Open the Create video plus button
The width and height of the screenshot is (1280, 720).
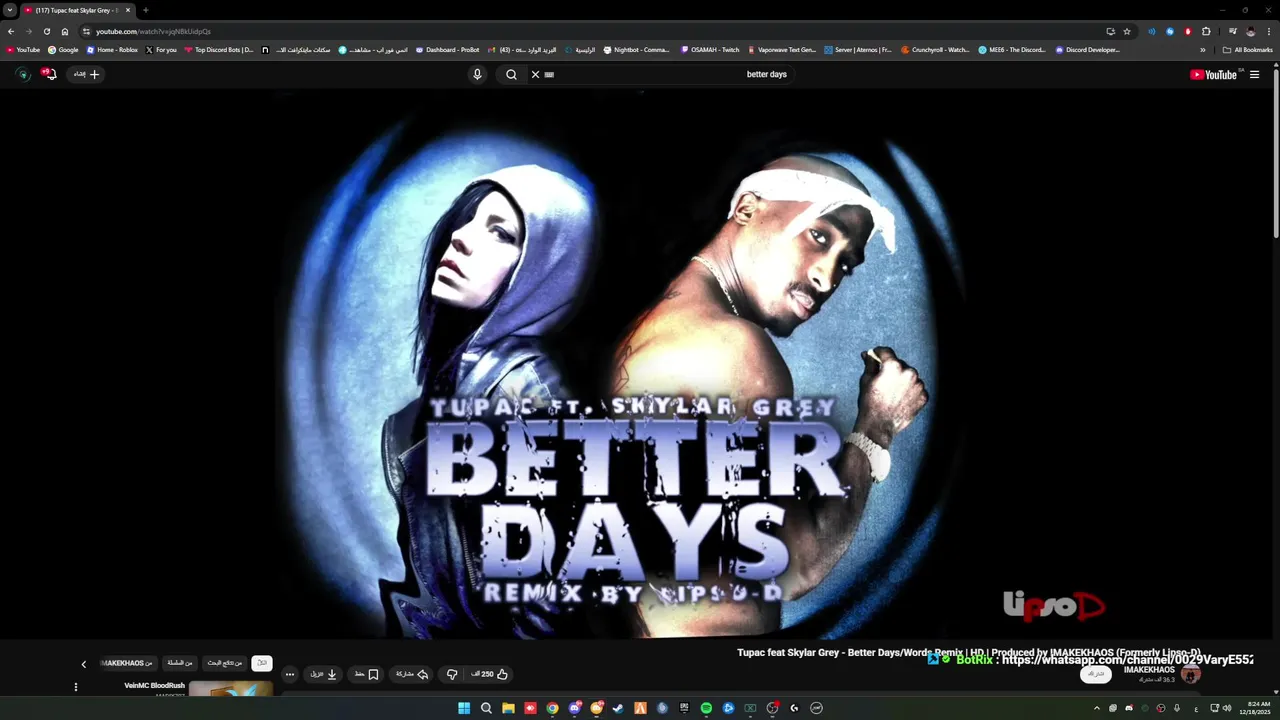point(88,74)
